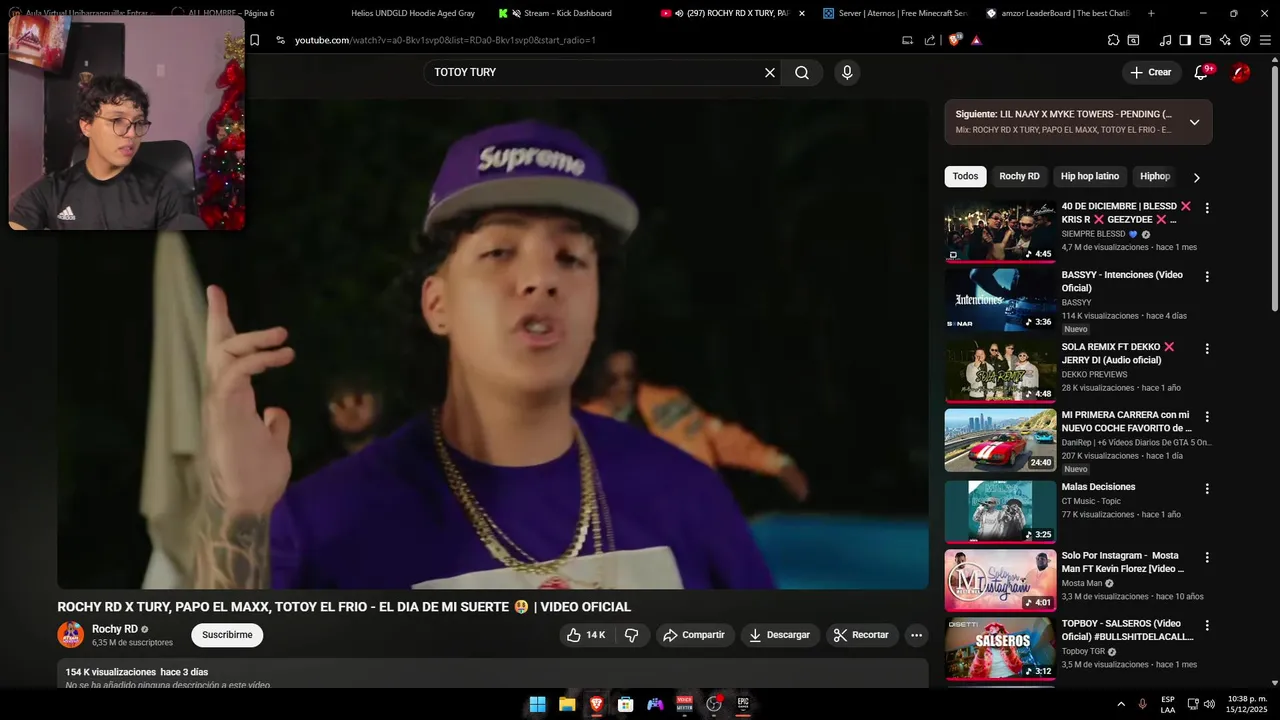Subscribe with the Suscribirme button

coord(227,635)
